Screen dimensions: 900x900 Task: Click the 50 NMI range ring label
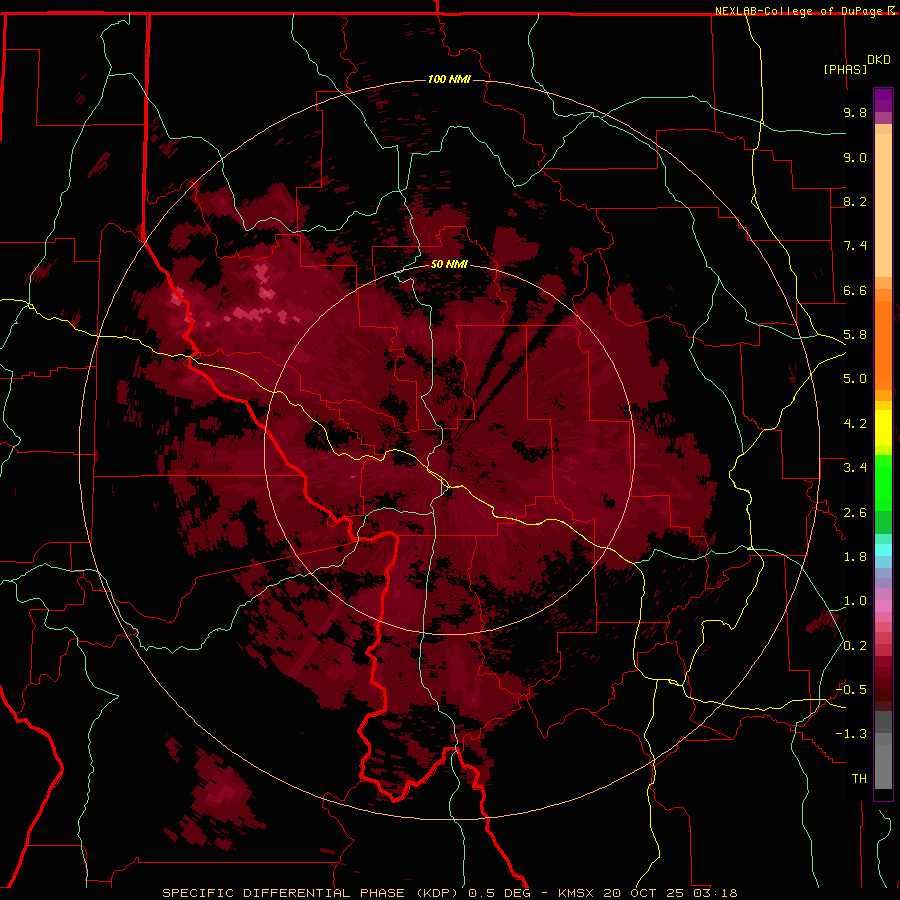click(449, 264)
